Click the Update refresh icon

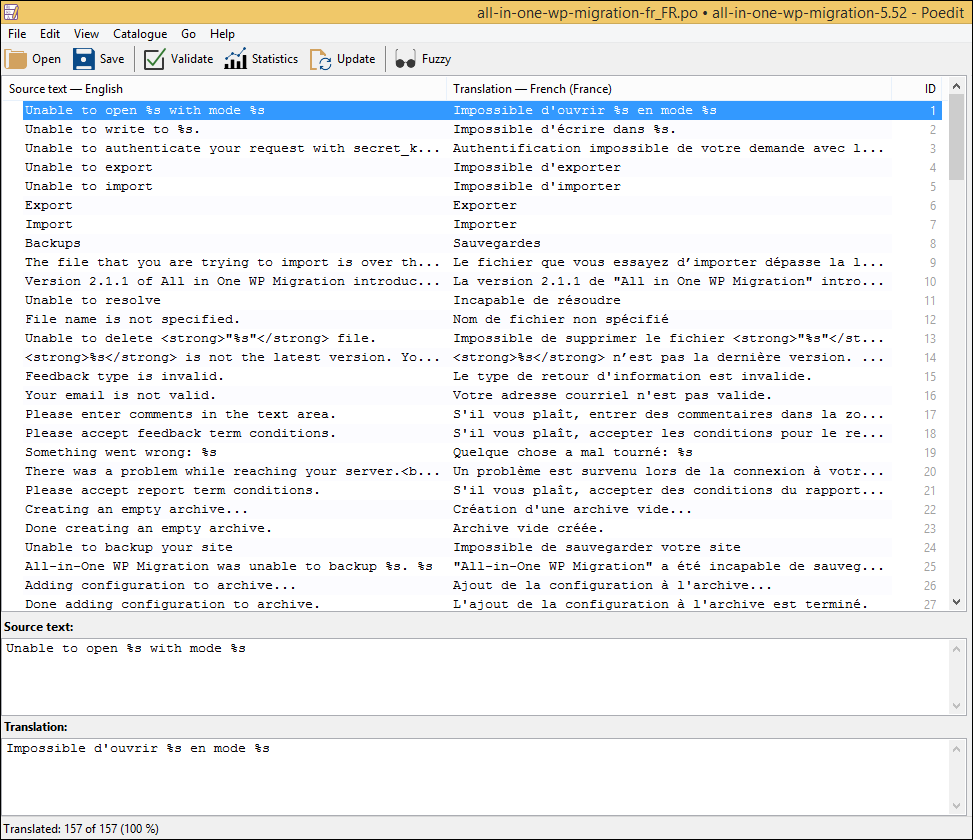point(320,60)
